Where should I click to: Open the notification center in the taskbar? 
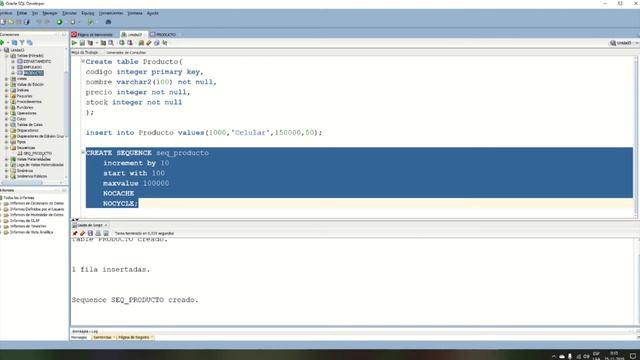pos(633,356)
